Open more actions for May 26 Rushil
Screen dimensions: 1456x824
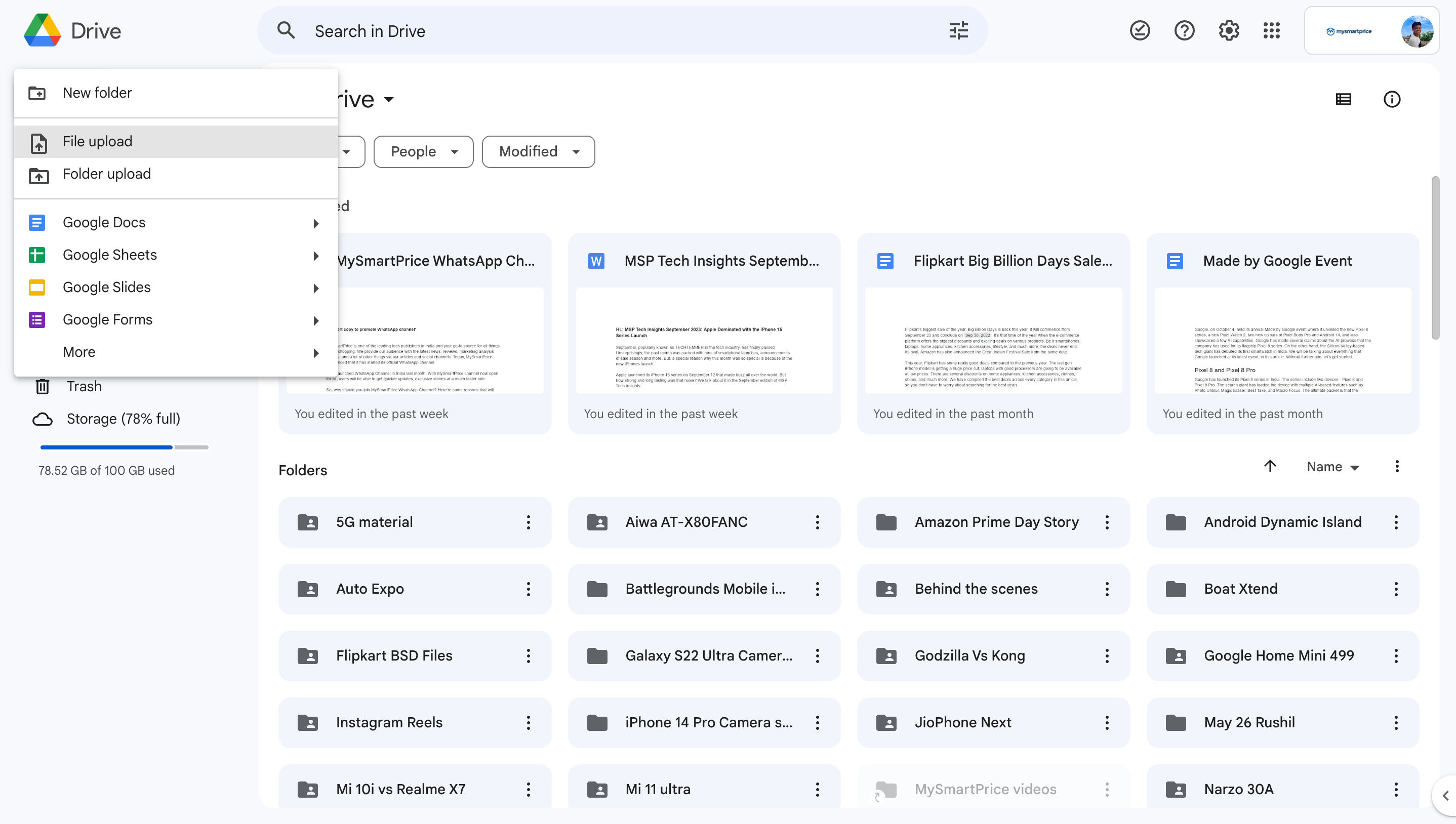[x=1396, y=722]
